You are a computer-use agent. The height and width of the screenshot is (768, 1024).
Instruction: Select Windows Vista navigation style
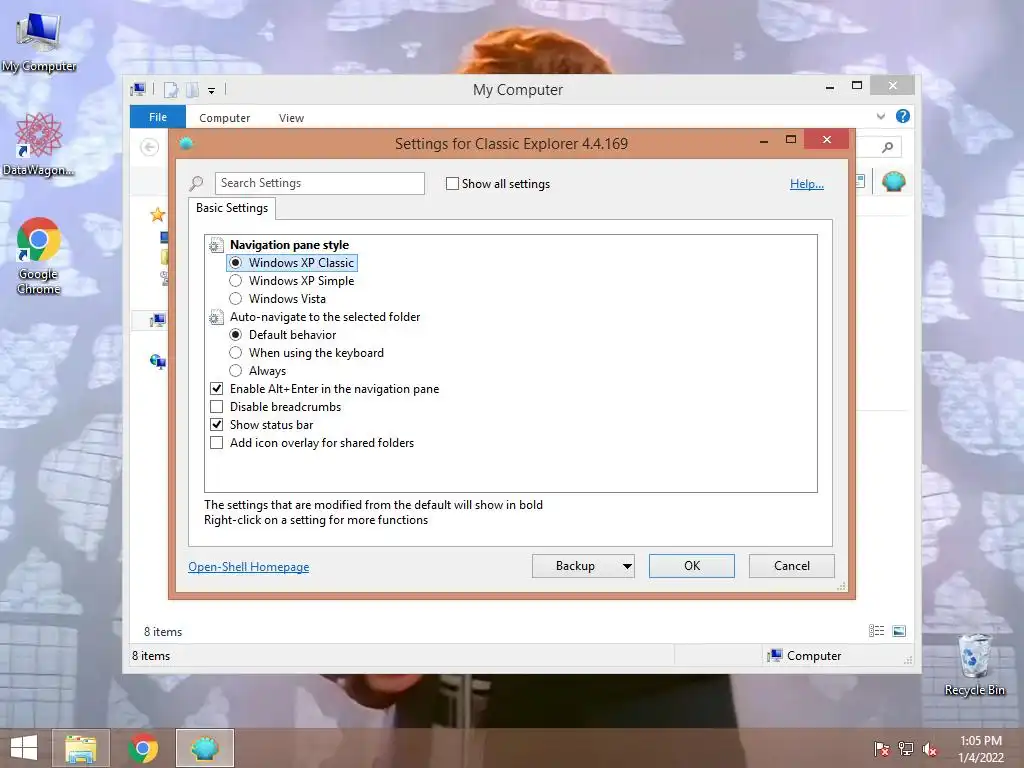click(236, 298)
